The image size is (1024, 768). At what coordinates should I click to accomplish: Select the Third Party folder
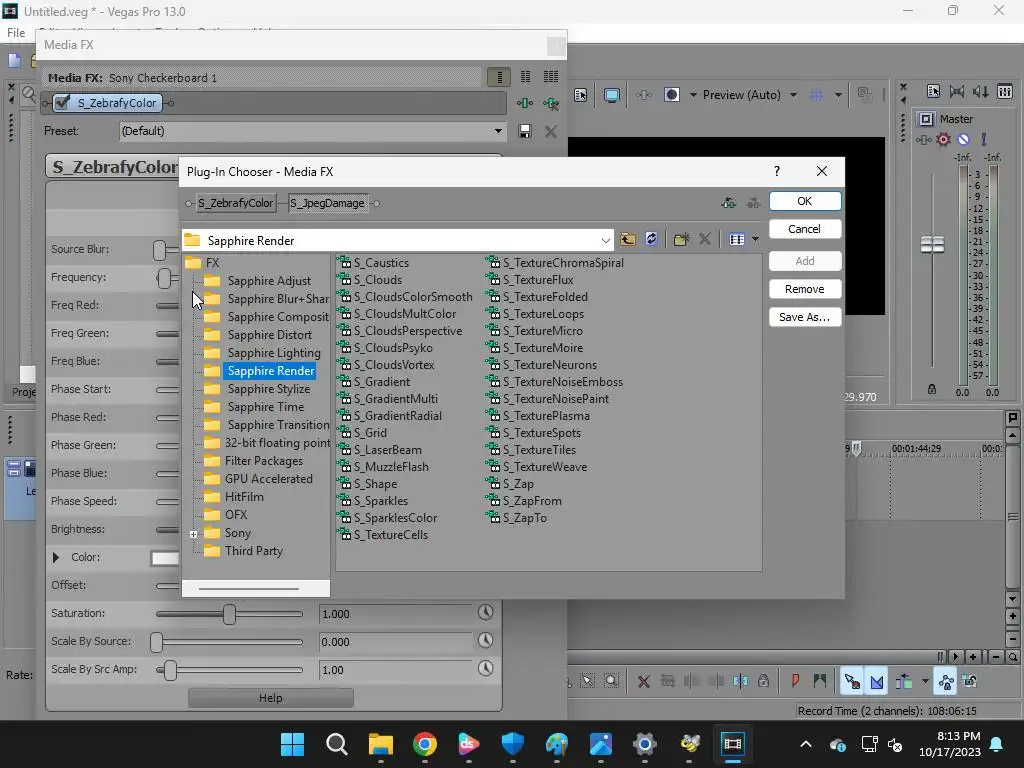pyautogui.click(x=253, y=551)
